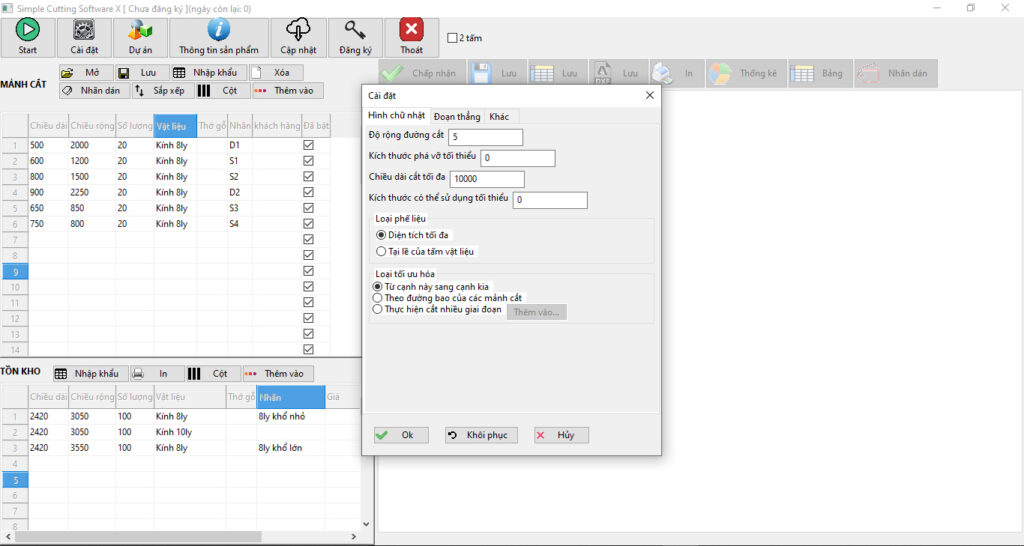Click the Bảng table button
The width and height of the screenshot is (1024, 546).
(820, 73)
